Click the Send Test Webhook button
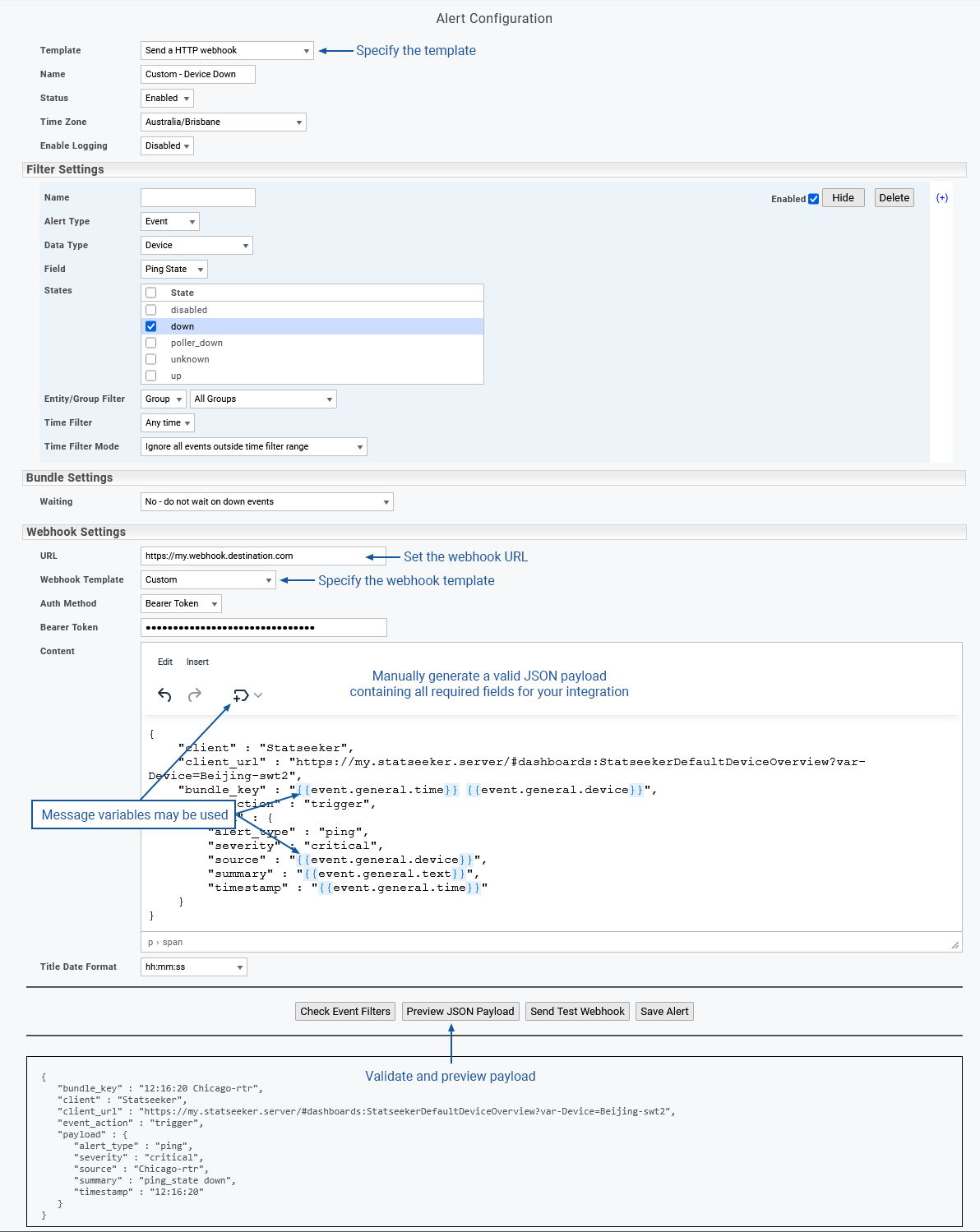The image size is (980, 1232). click(x=577, y=1012)
